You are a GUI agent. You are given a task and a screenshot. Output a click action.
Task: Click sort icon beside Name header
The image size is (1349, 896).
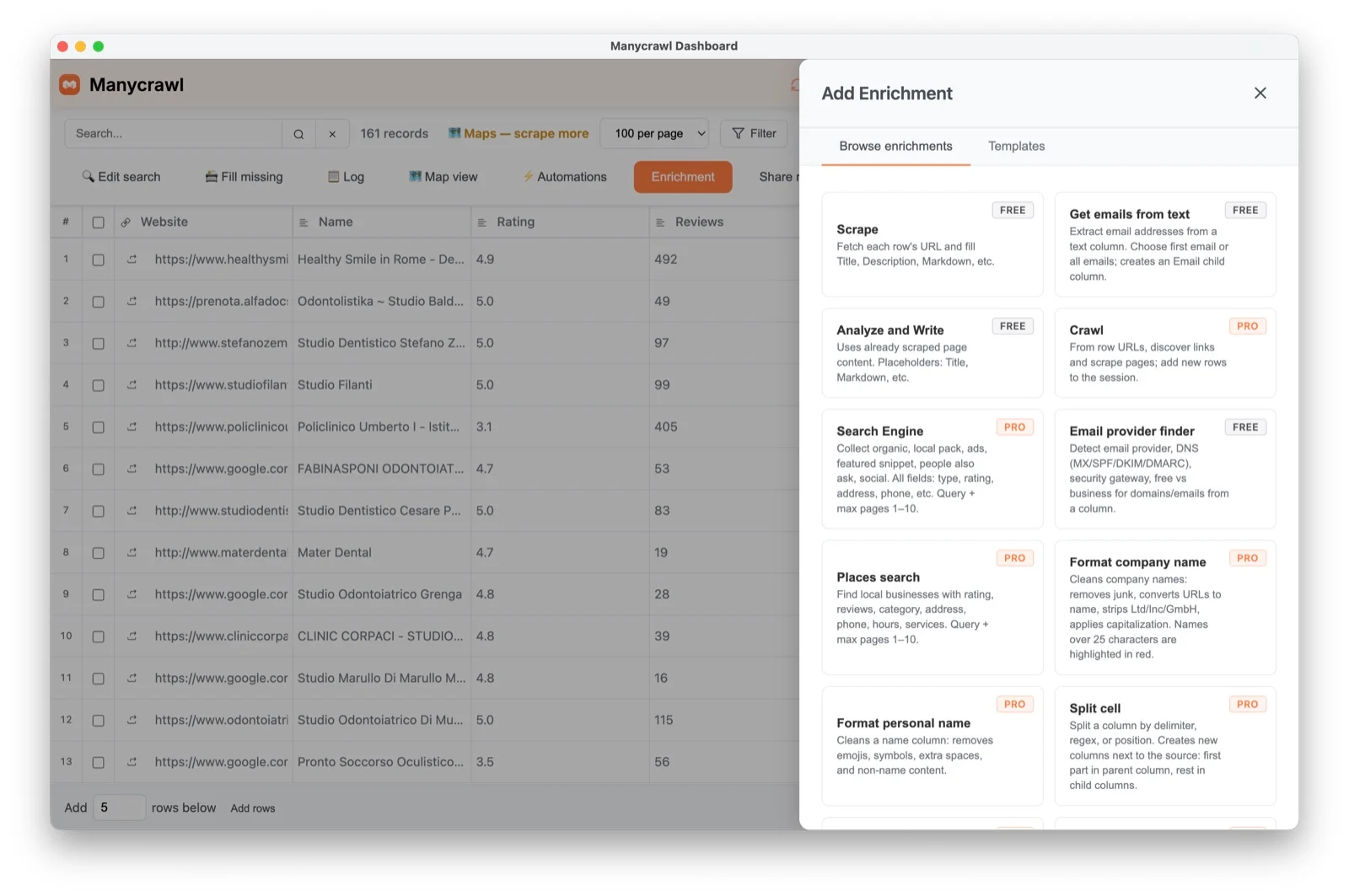coord(304,223)
